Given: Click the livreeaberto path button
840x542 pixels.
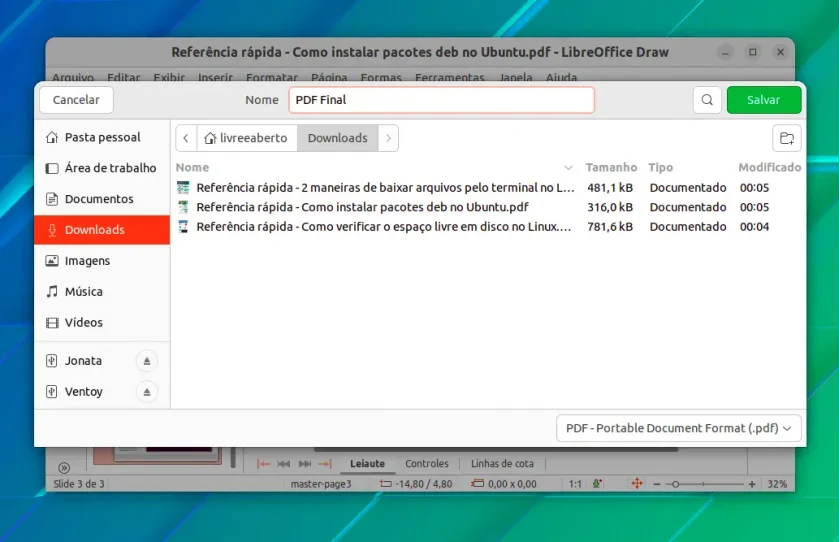Looking at the screenshot, I should [x=247, y=138].
